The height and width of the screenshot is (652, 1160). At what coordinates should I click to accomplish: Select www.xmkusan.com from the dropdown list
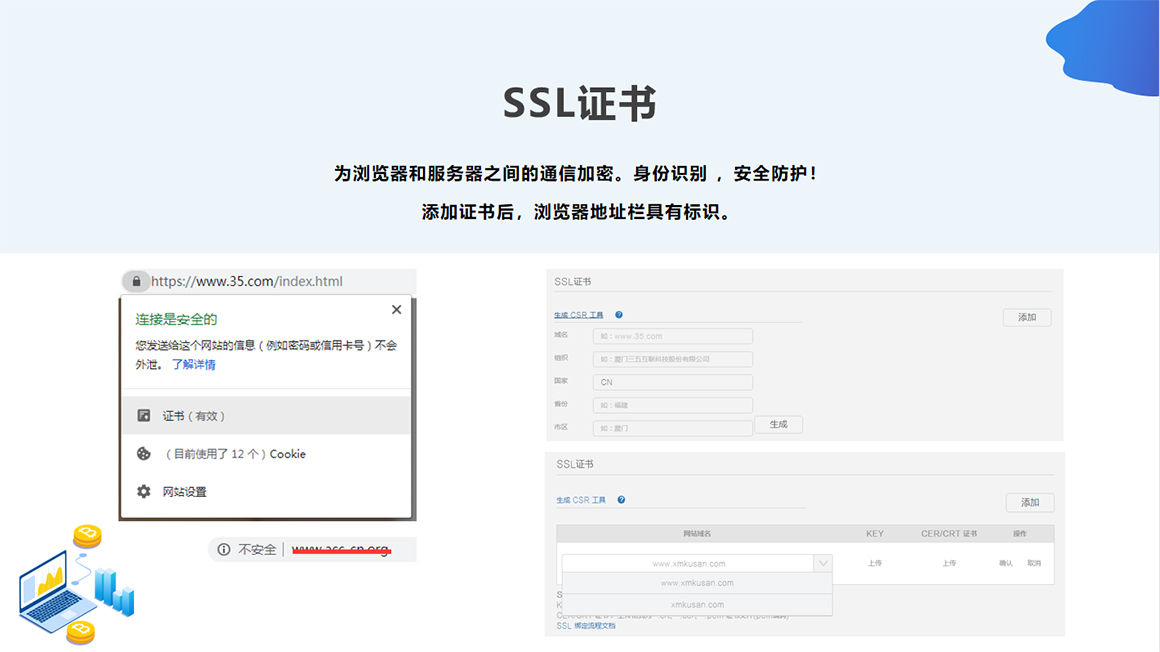(697, 583)
